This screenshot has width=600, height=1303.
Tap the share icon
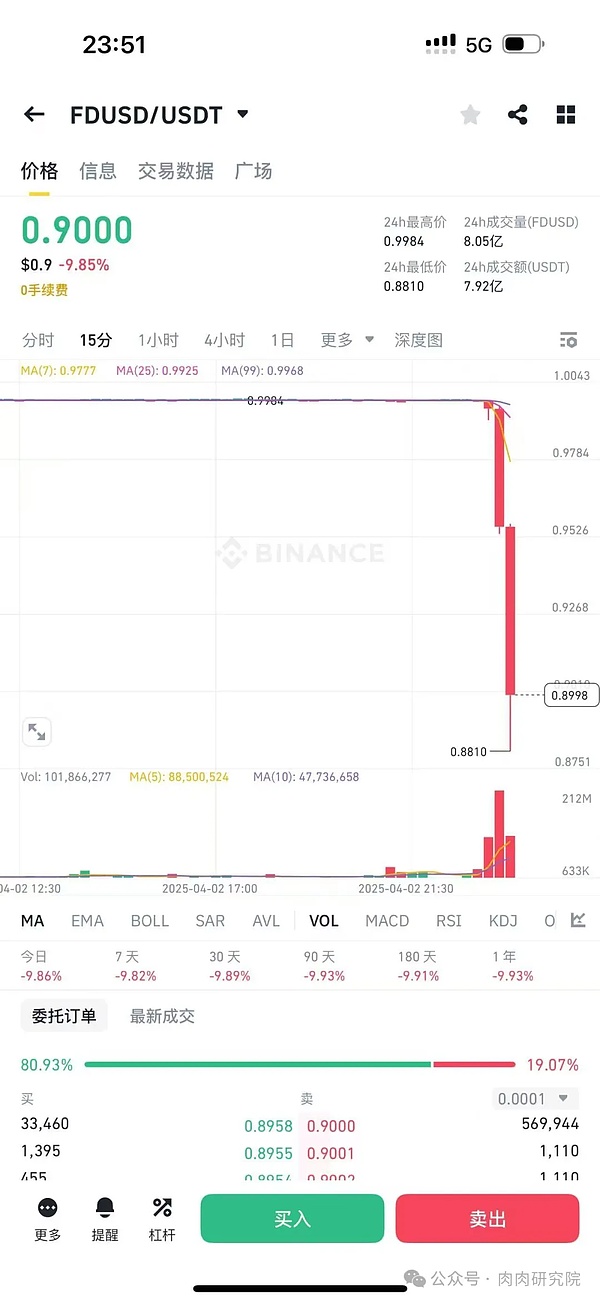518,115
